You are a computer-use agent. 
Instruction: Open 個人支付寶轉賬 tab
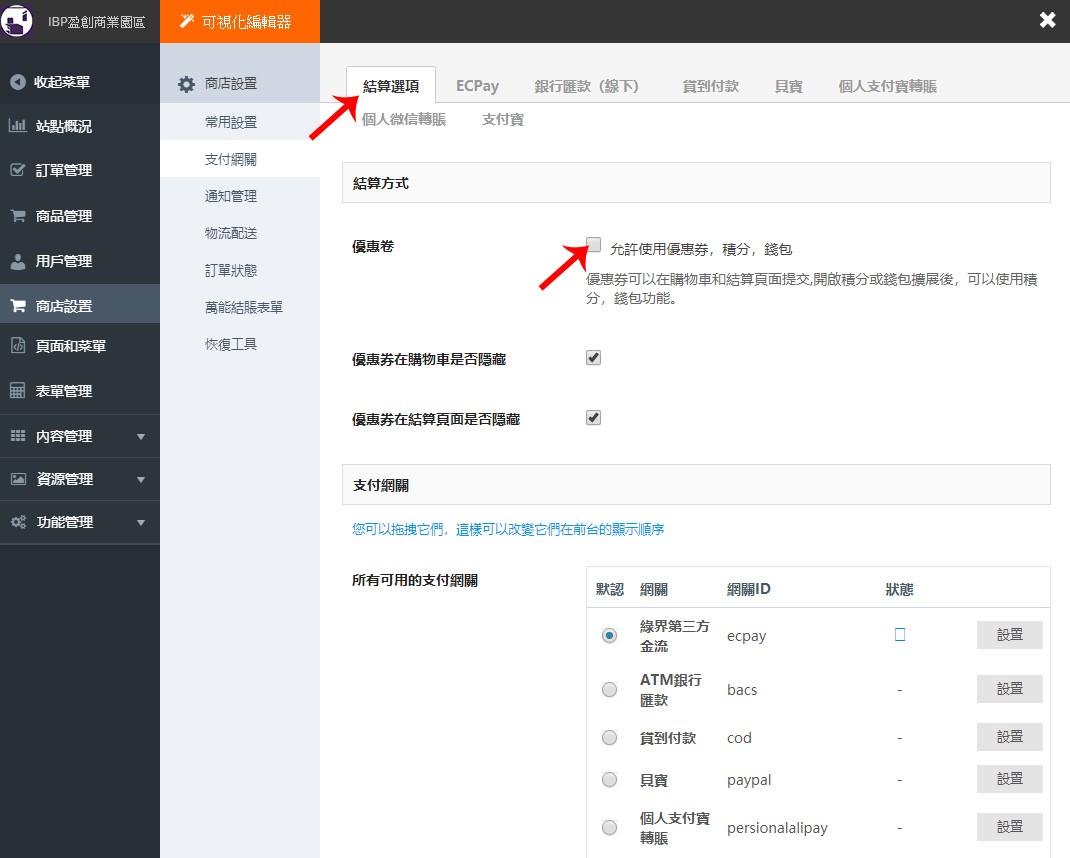tap(887, 85)
